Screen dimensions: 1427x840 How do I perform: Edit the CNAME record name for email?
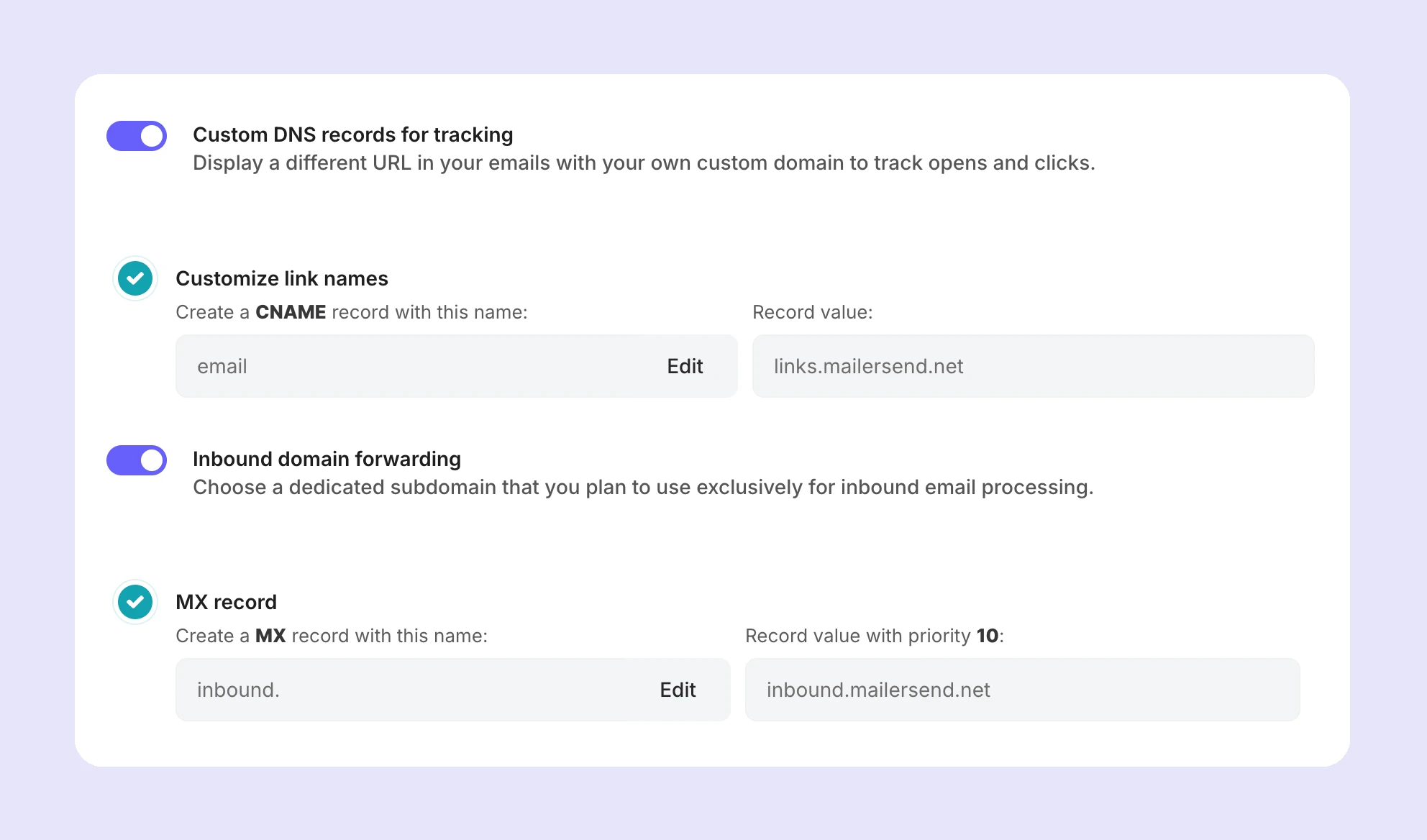click(685, 366)
